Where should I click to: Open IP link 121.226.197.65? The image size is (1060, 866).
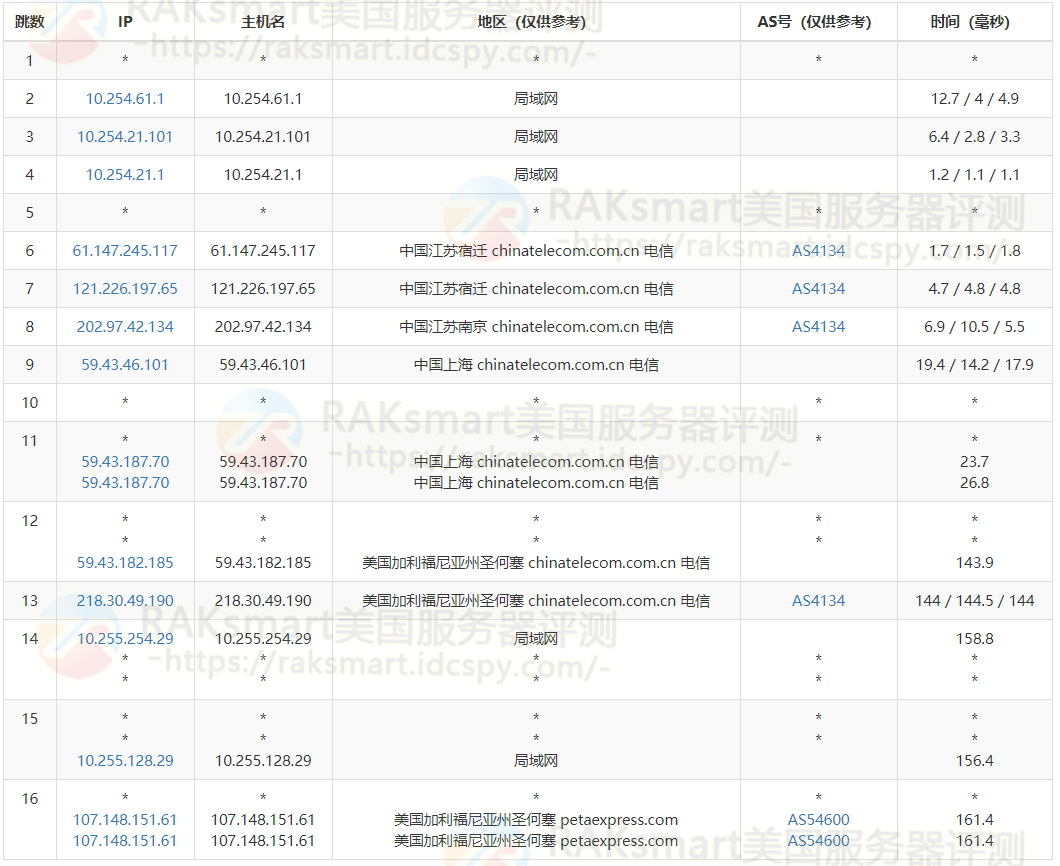tap(125, 289)
